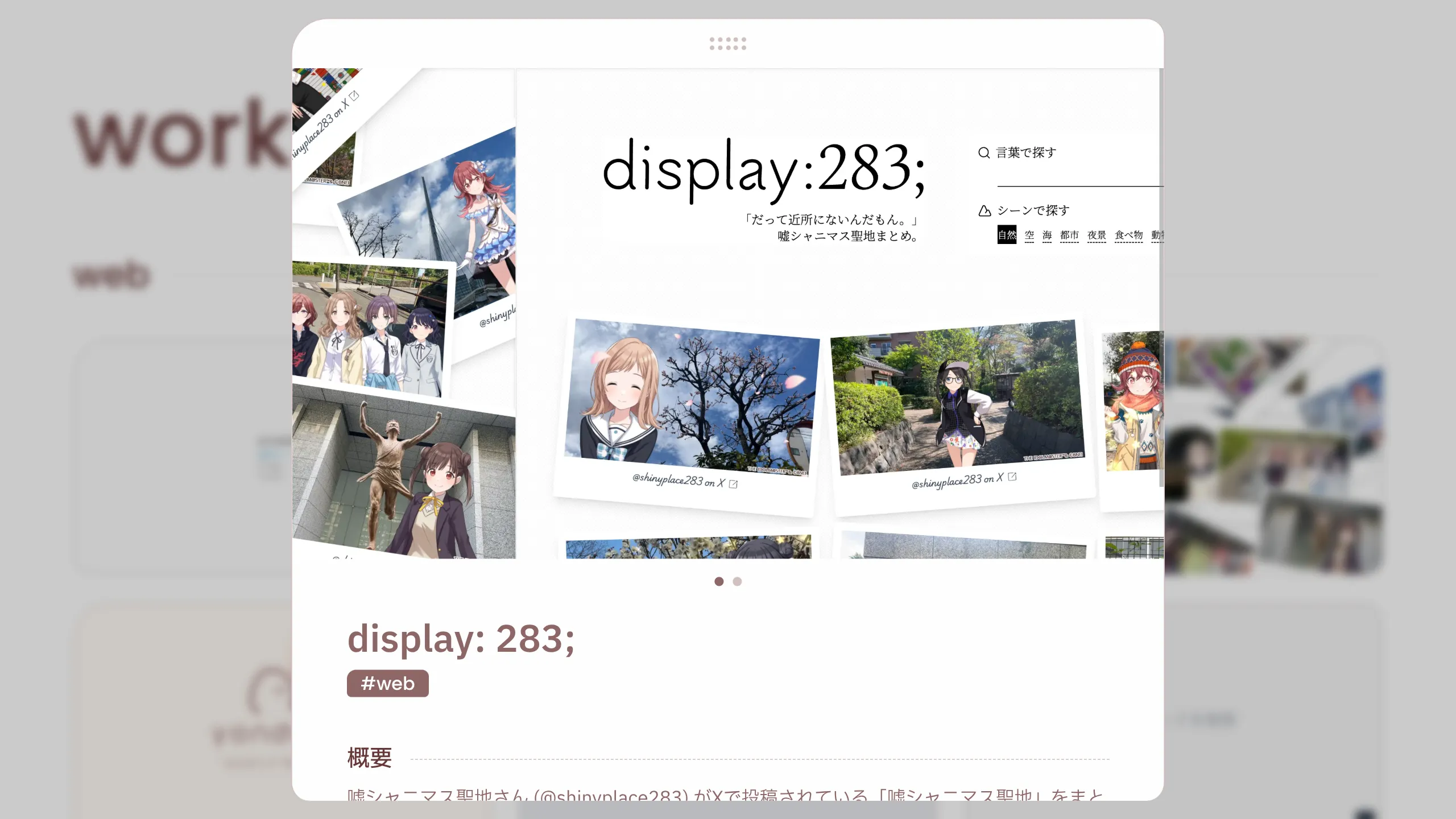Click external-link icon under cherry blossom photo
This screenshot has height=819, width=1456.
[733, 485]
